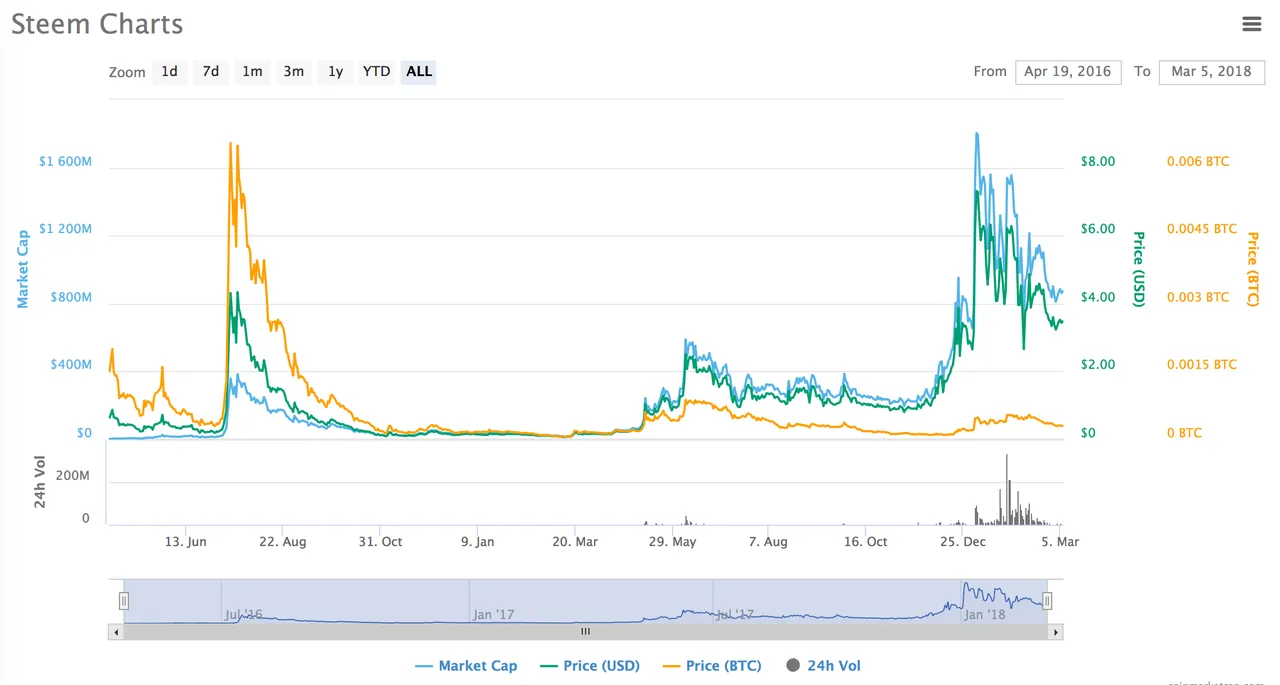Click the navigator scrollbar thumb

[x=586, y=632]
